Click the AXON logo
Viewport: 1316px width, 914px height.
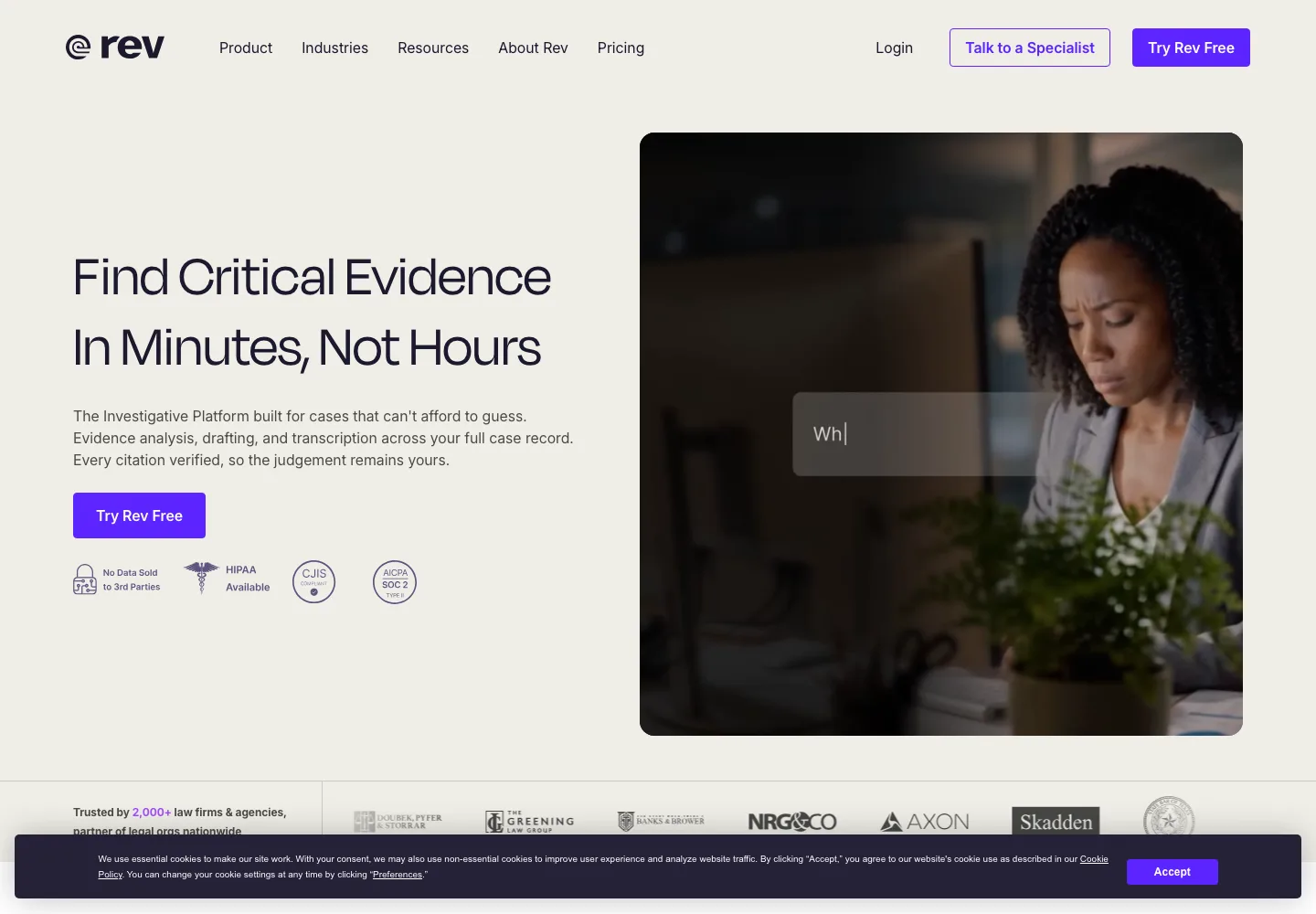pyautogui.click(x=925, y=822)
